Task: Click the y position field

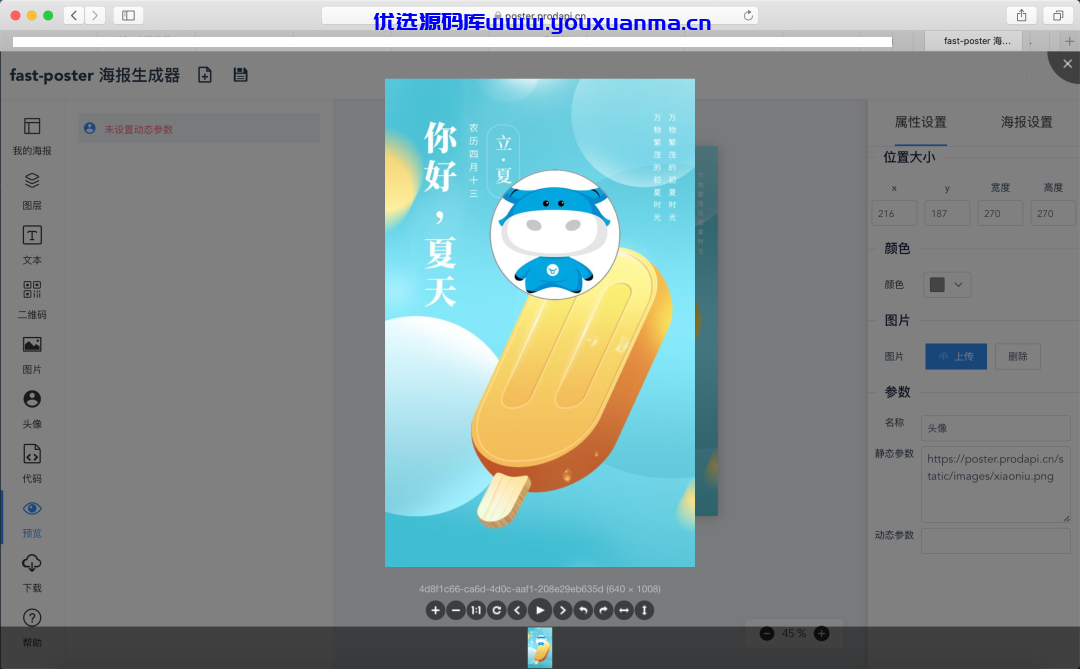Action: (947, 214)
